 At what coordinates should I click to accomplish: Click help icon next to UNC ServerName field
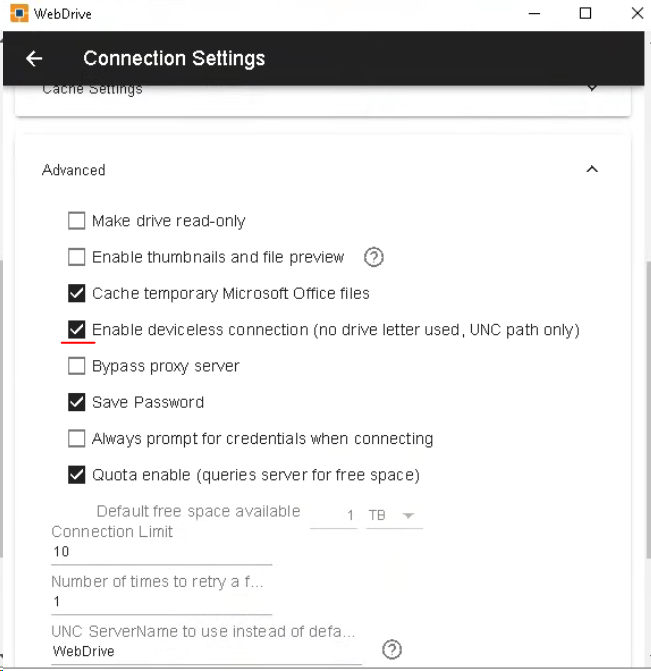[392, 650]
